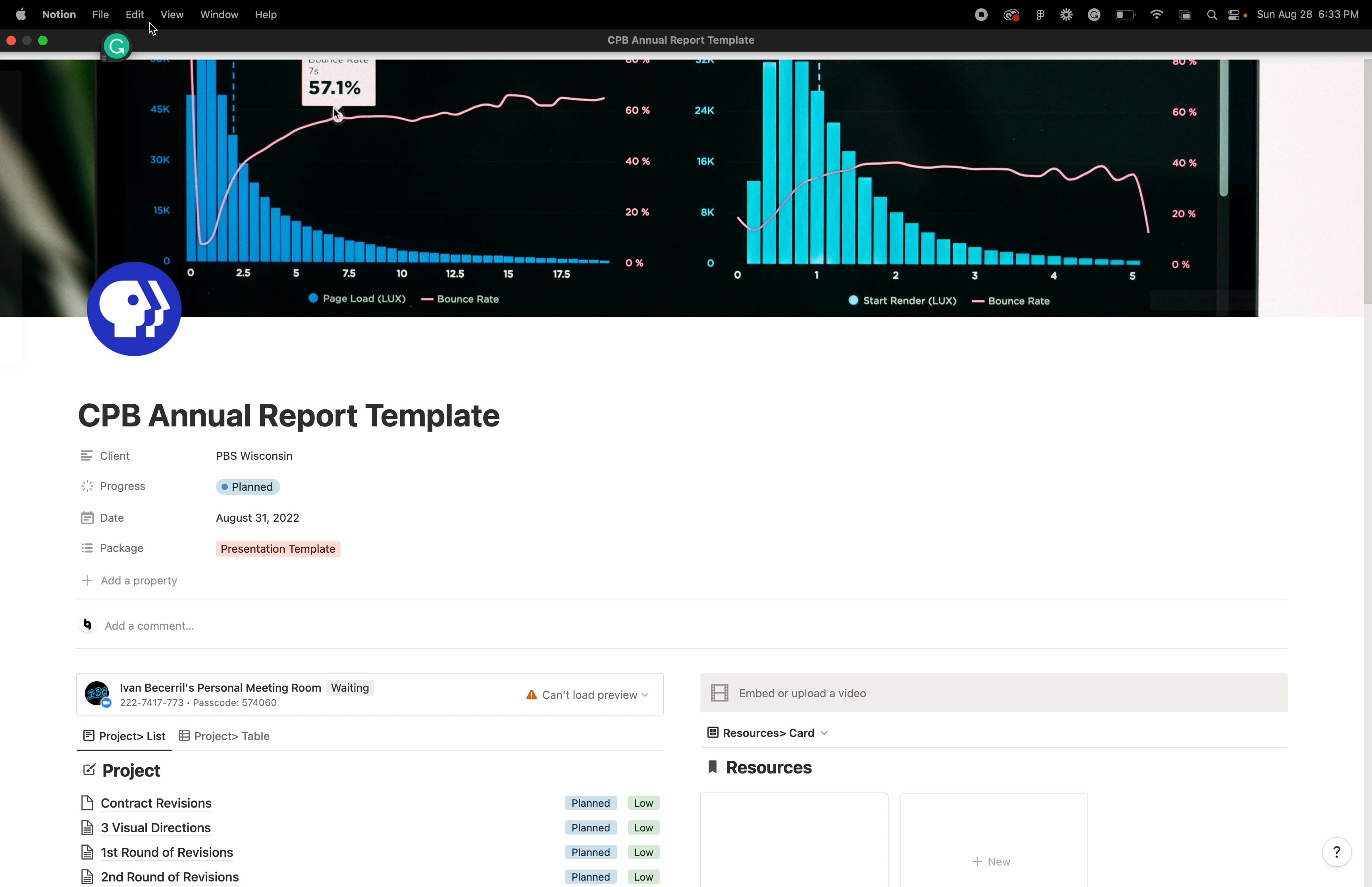This screenshot has width=1372, height=887.
Task: Click the Contract Revisions page icon
Action: tap(87, 803)
